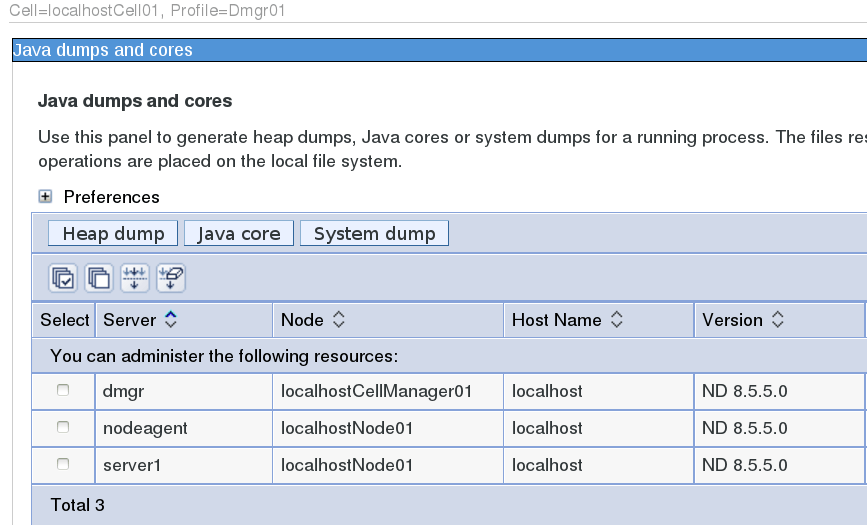The width and height of the screenshot is (867, 525).
Task: Sort table by Server column
Action: click(171, 320)
